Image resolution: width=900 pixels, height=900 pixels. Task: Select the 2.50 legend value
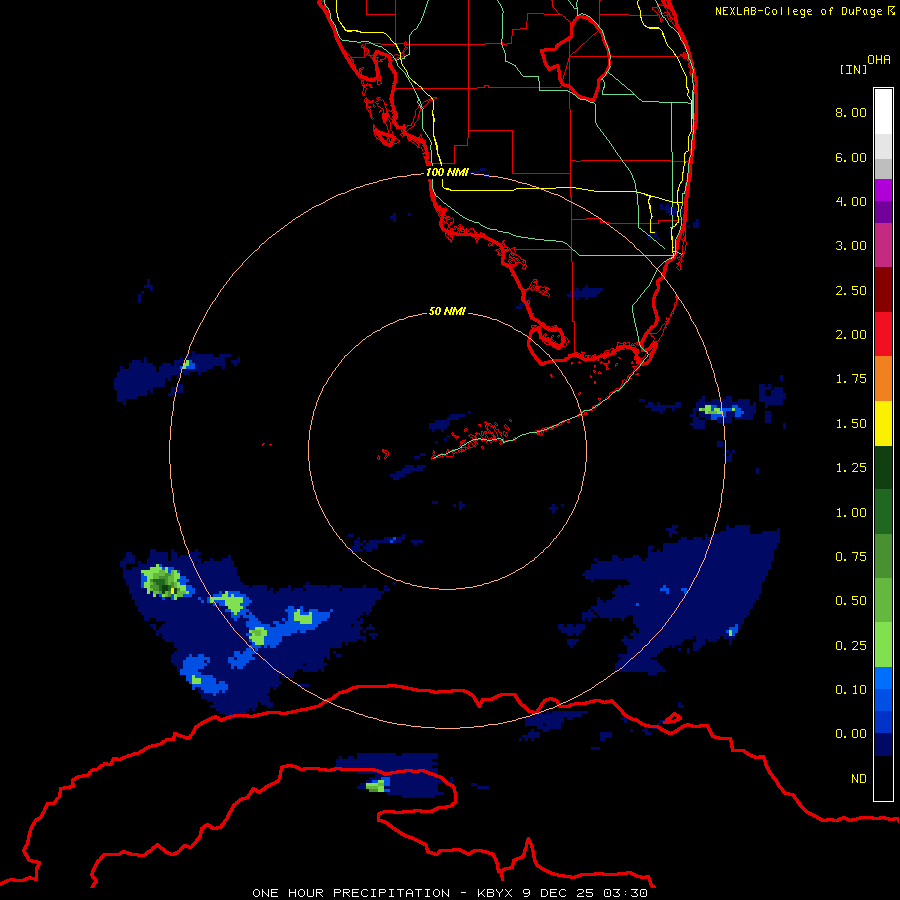tap(851, 290)
